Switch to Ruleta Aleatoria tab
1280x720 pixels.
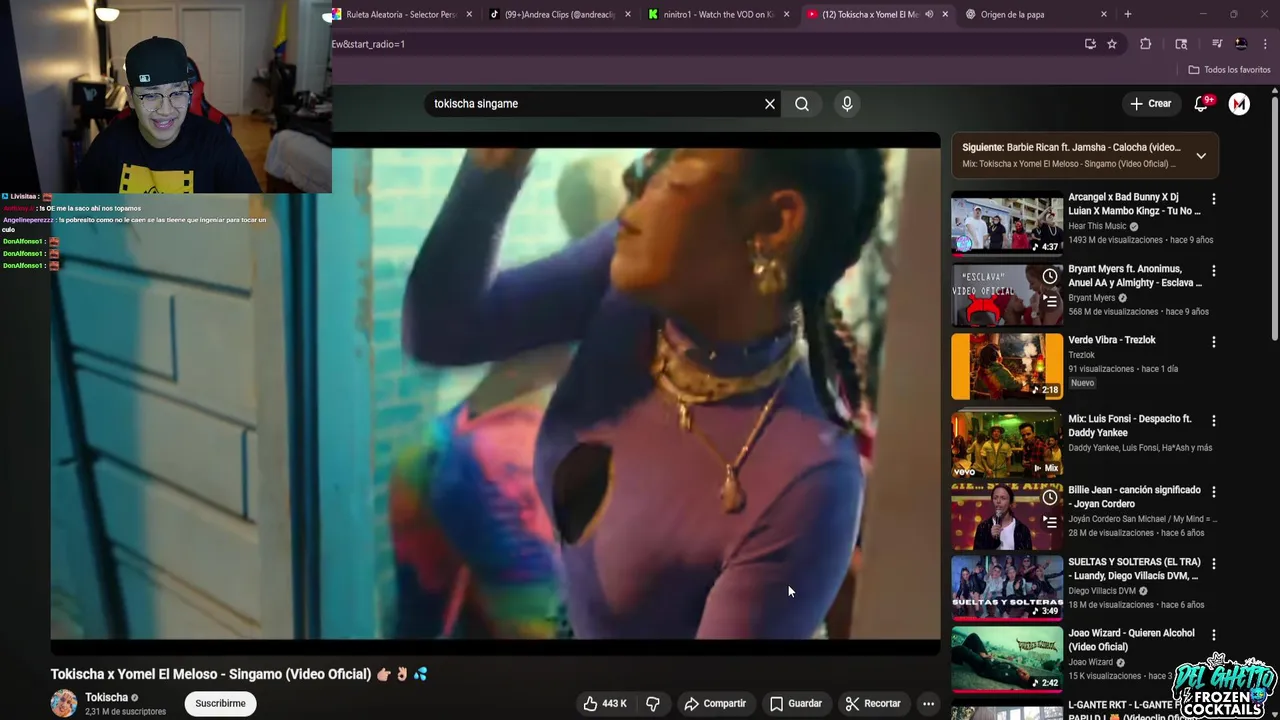[400, 15]
